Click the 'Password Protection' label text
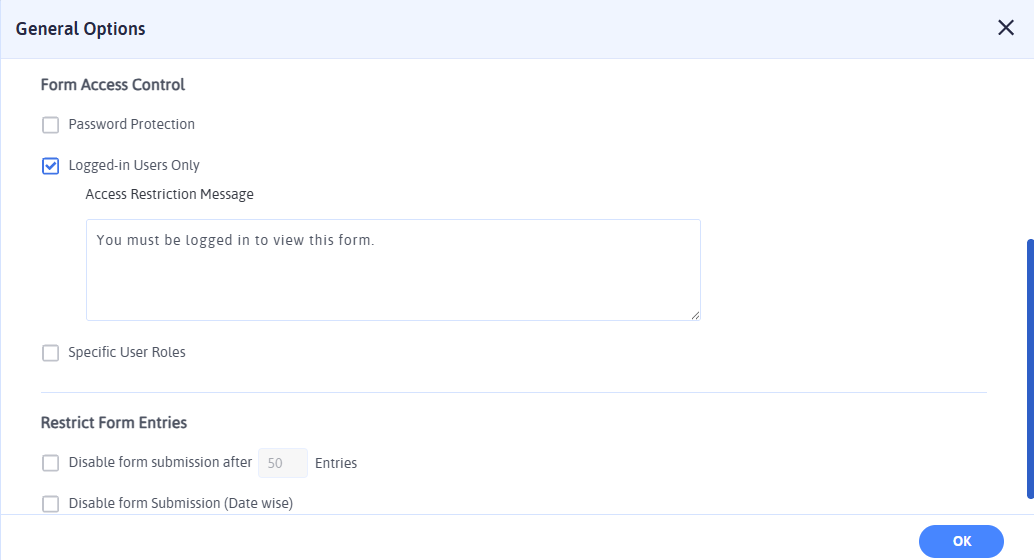 coord(132,125)
